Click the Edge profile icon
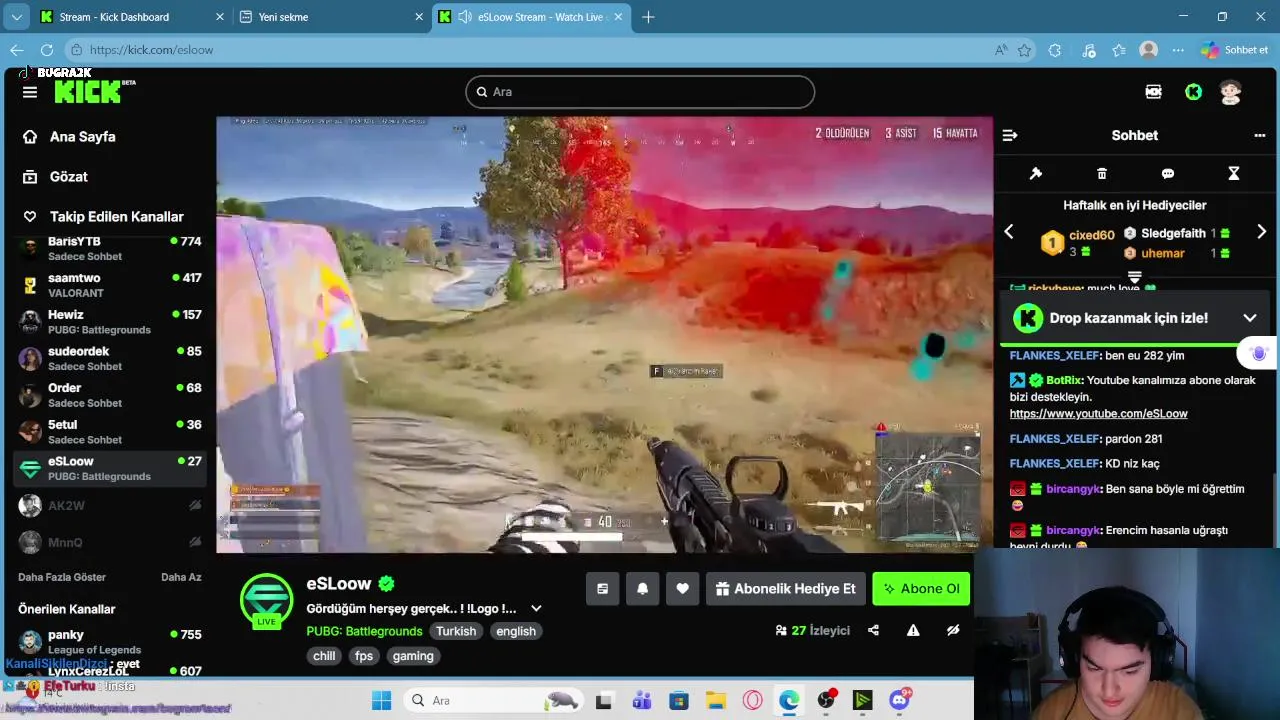Screen dimensions: 1280x720 pyautogui.click(x=1149, y=50)
